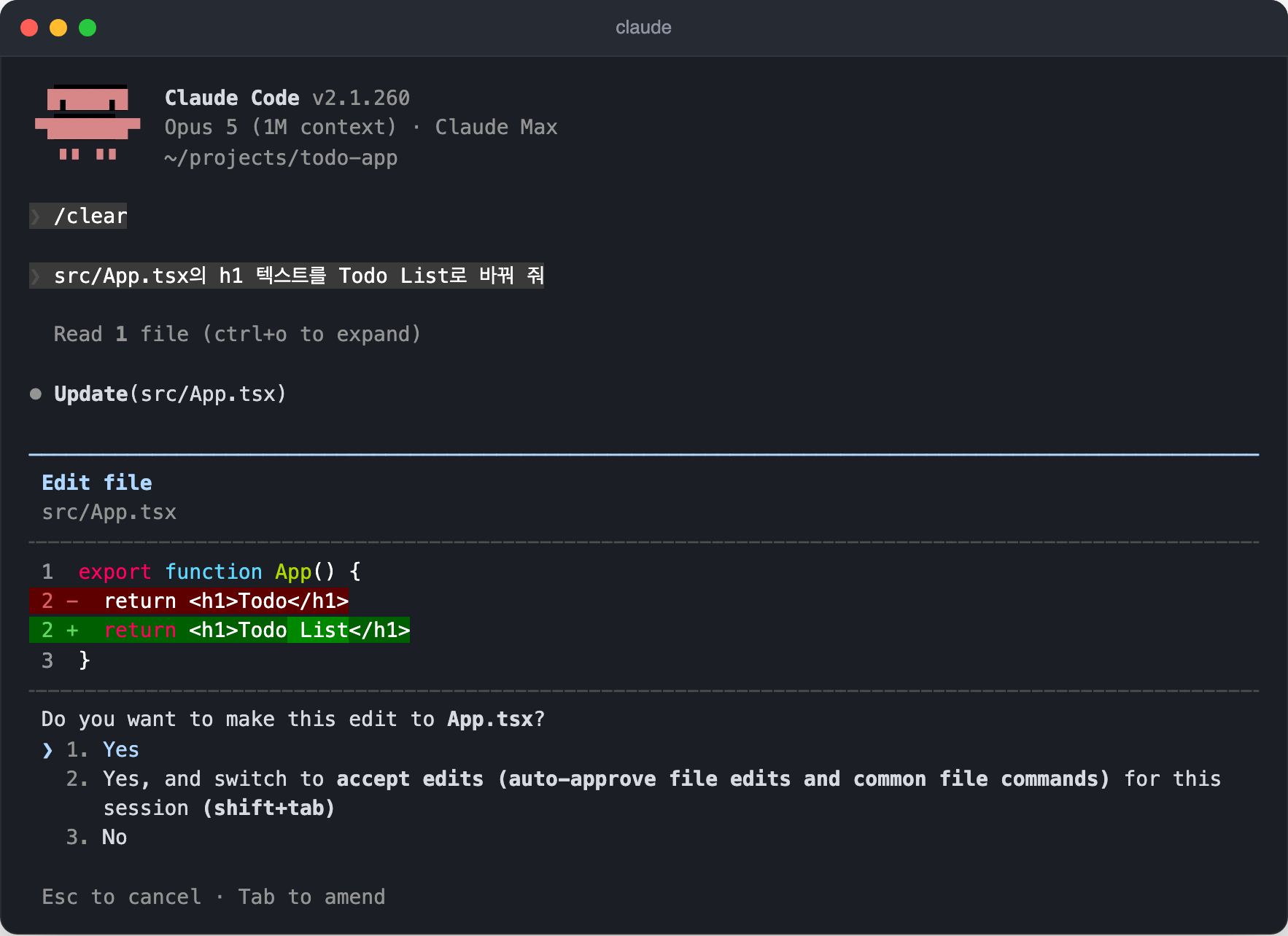The width and height of the screenshot is (1288, 936).
Task: Click the export function App() line
Action: click(220, 572)
